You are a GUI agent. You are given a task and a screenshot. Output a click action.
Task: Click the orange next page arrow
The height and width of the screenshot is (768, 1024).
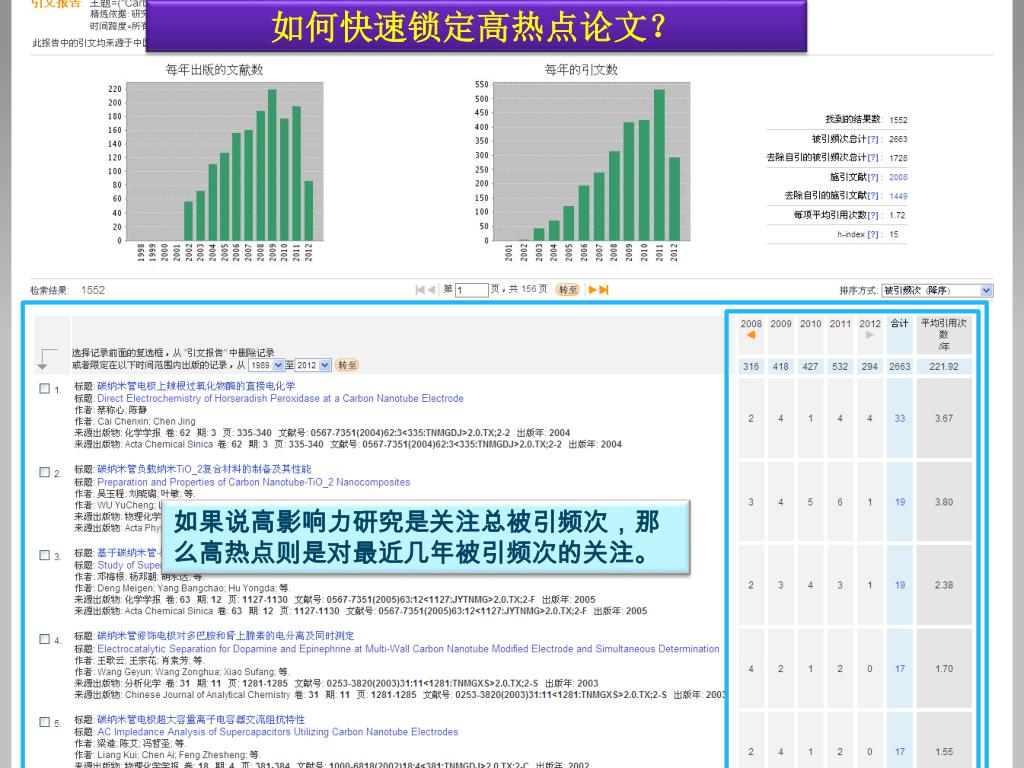click(592, 290)
